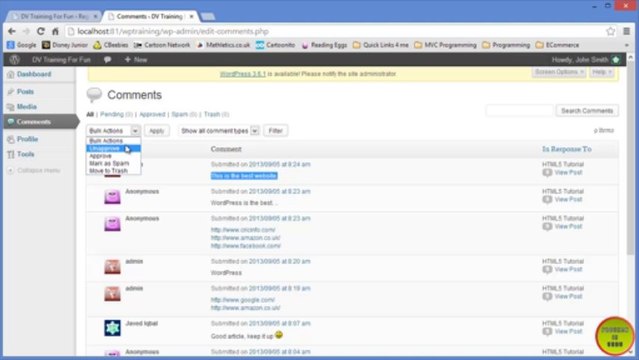Open the WordPress 3.6.1 update link
The image size is (639, 360).
(242, 74)
